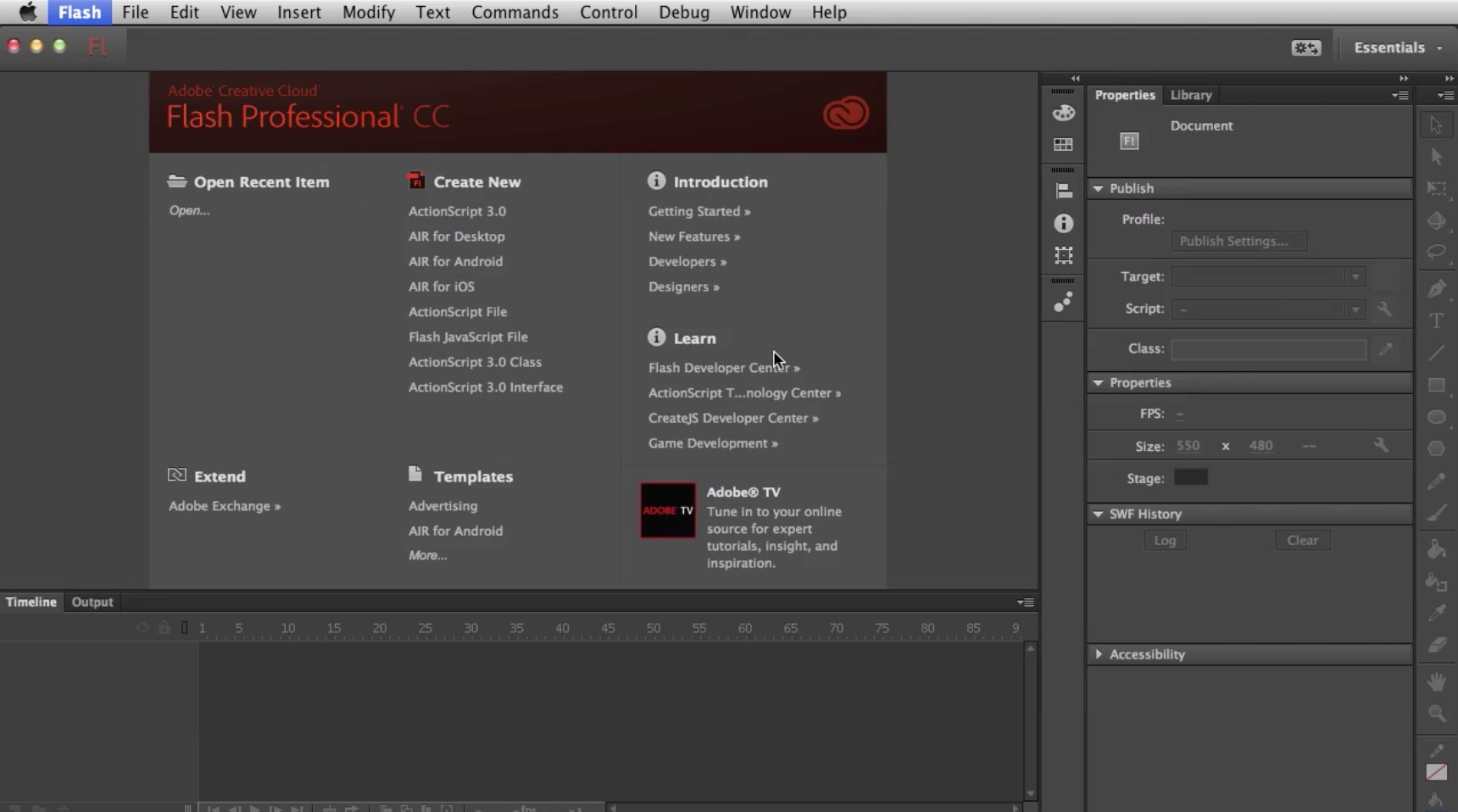This screenshot has height=812, width=1458.
Task: Open the Essentials workspace dropdown
Action: point(1397,47)
